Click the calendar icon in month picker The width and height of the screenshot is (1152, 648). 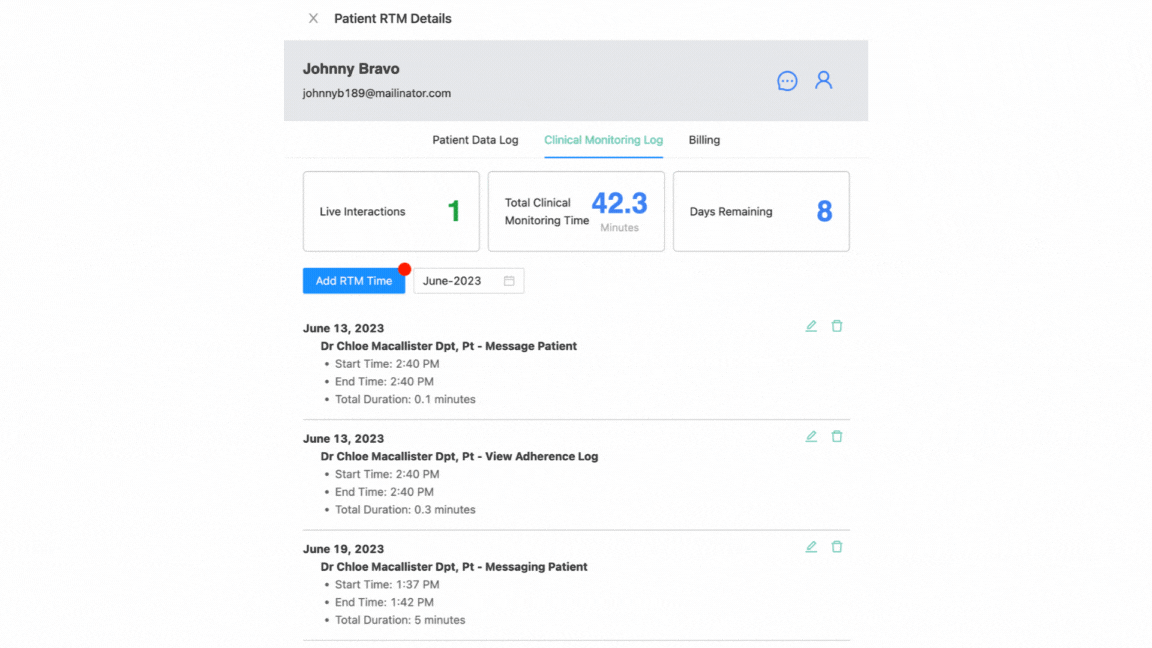click(x=509, y=281)
